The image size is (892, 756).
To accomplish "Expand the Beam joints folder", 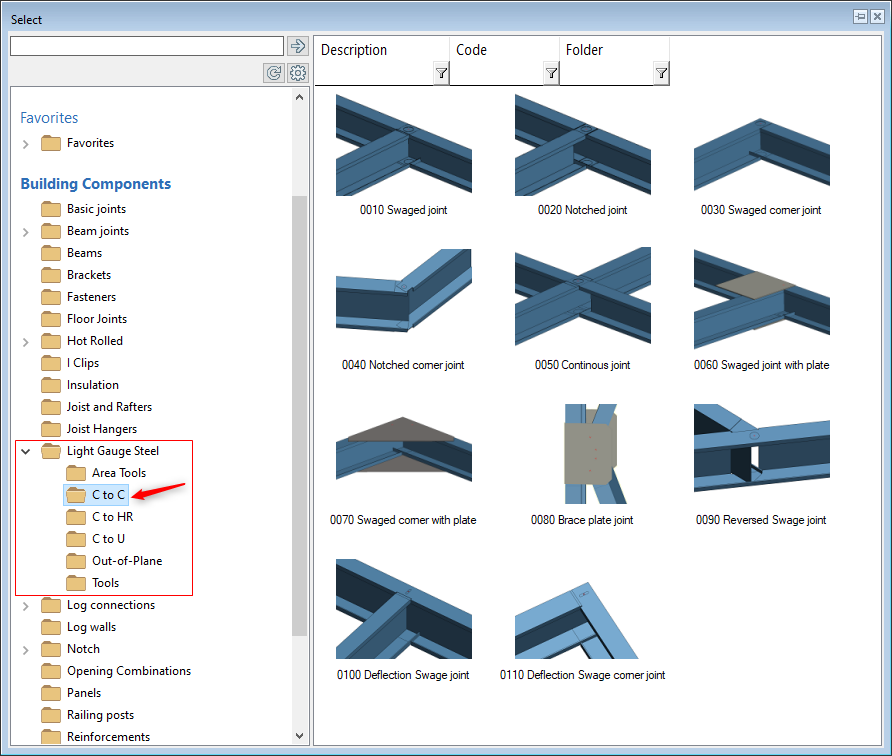I will tap(26, 232).
